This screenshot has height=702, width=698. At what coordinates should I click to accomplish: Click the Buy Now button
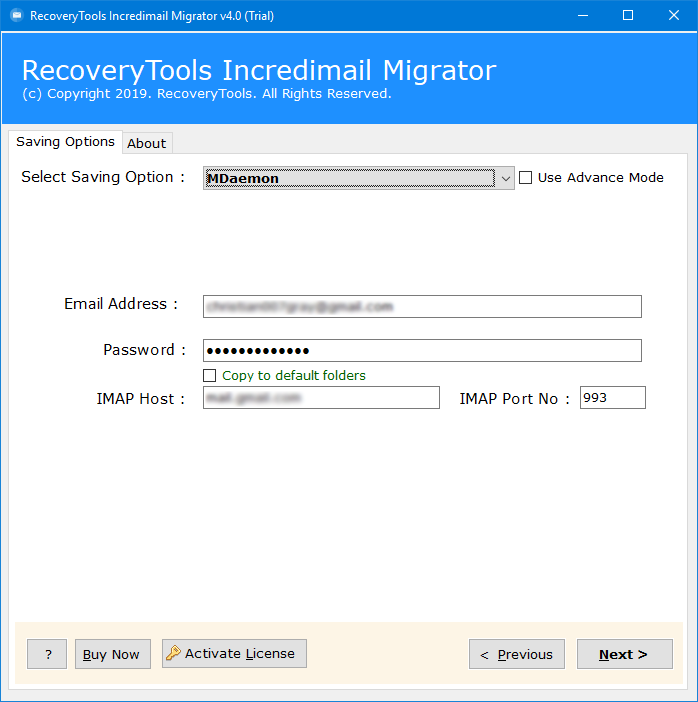111,654
